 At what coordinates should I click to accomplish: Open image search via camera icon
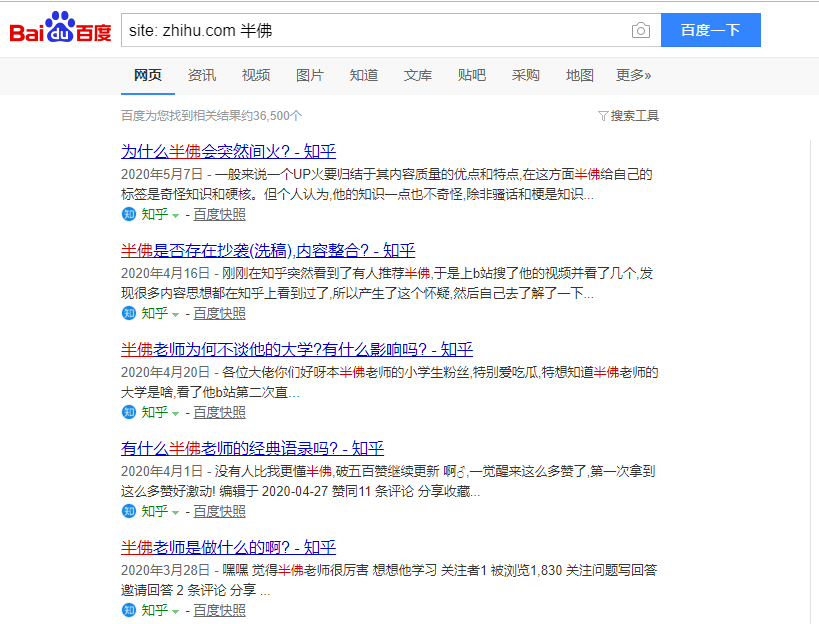point(640,30)
